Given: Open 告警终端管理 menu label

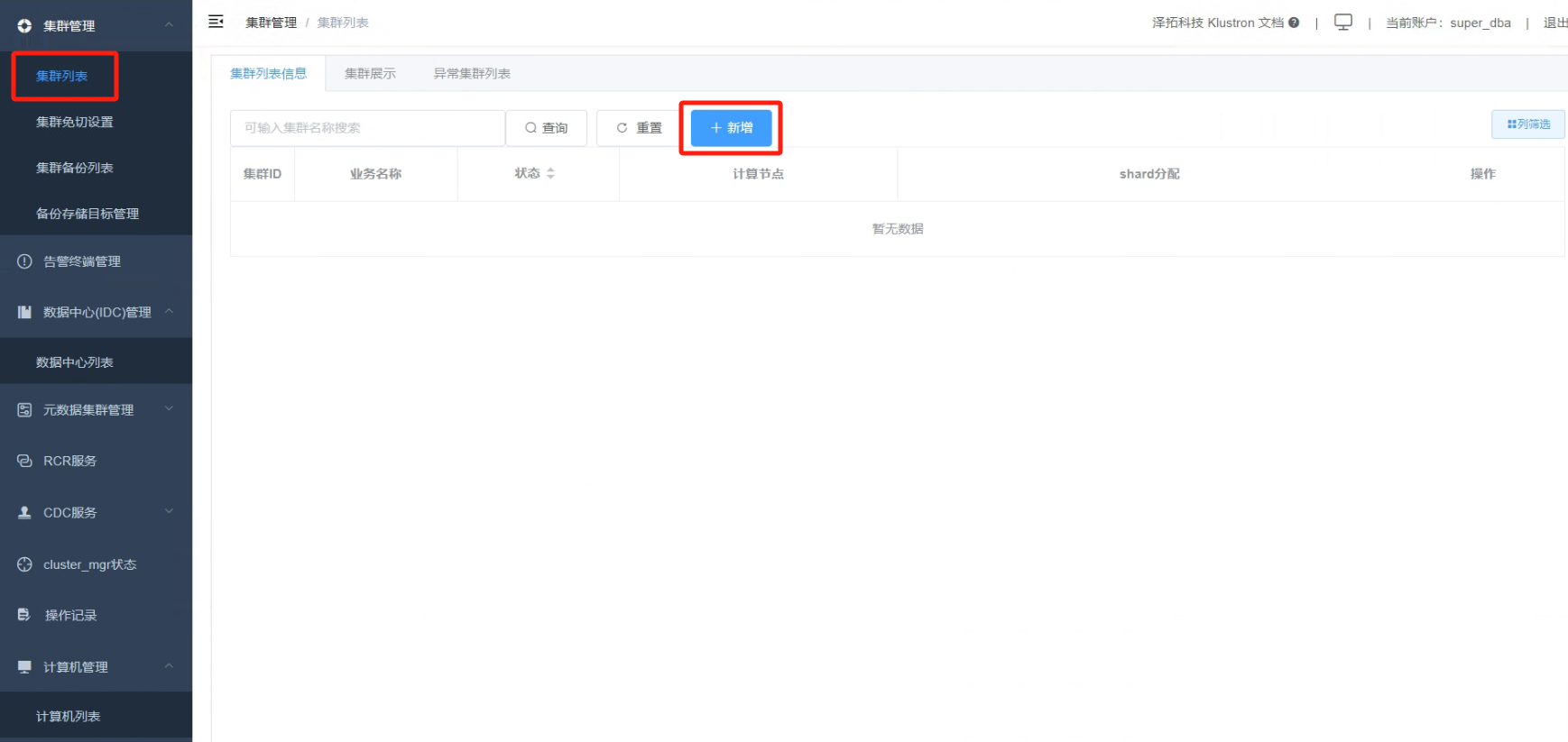Looking at the screenshot, I should point(82,261).
